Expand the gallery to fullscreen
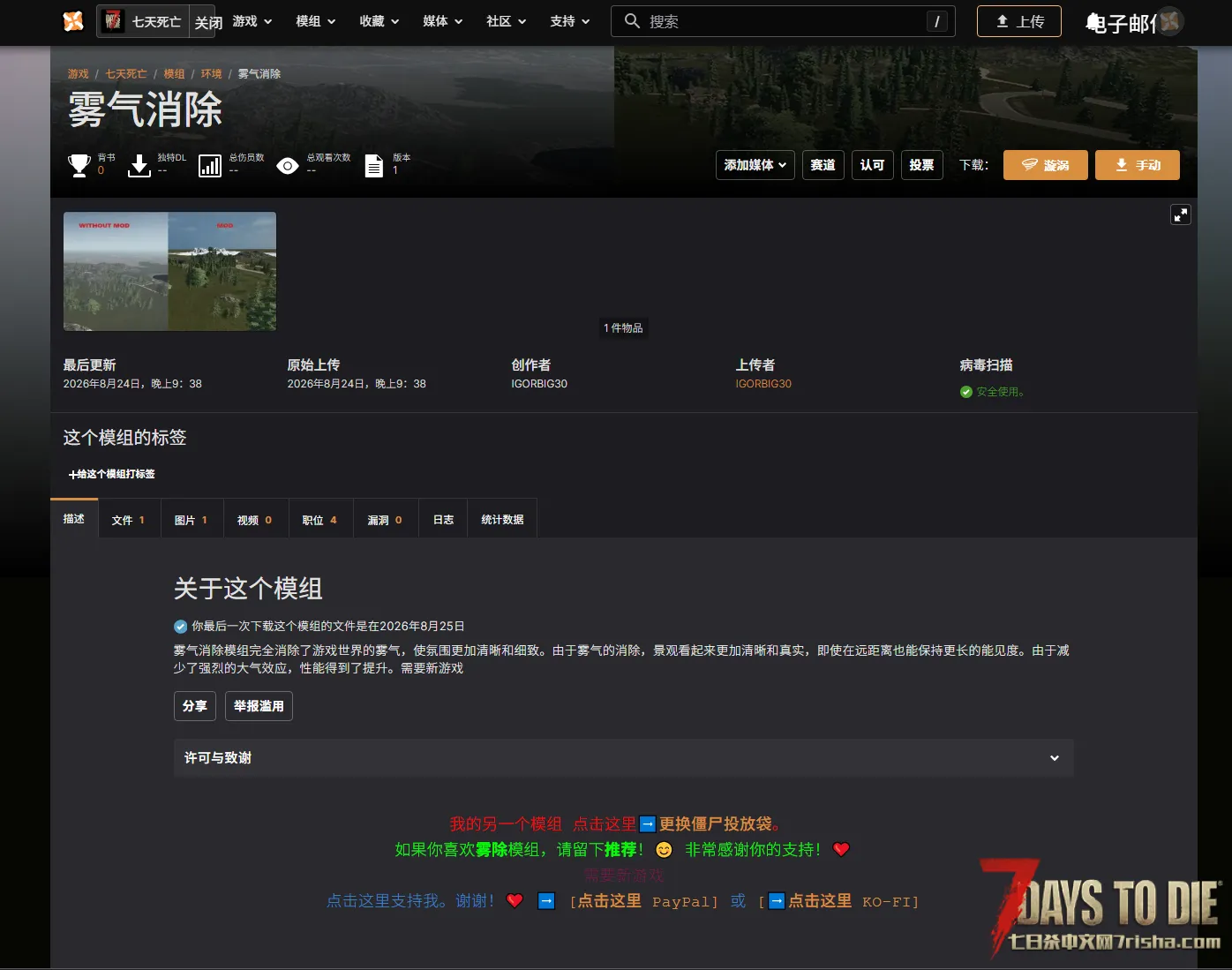 pos(1180,214)
